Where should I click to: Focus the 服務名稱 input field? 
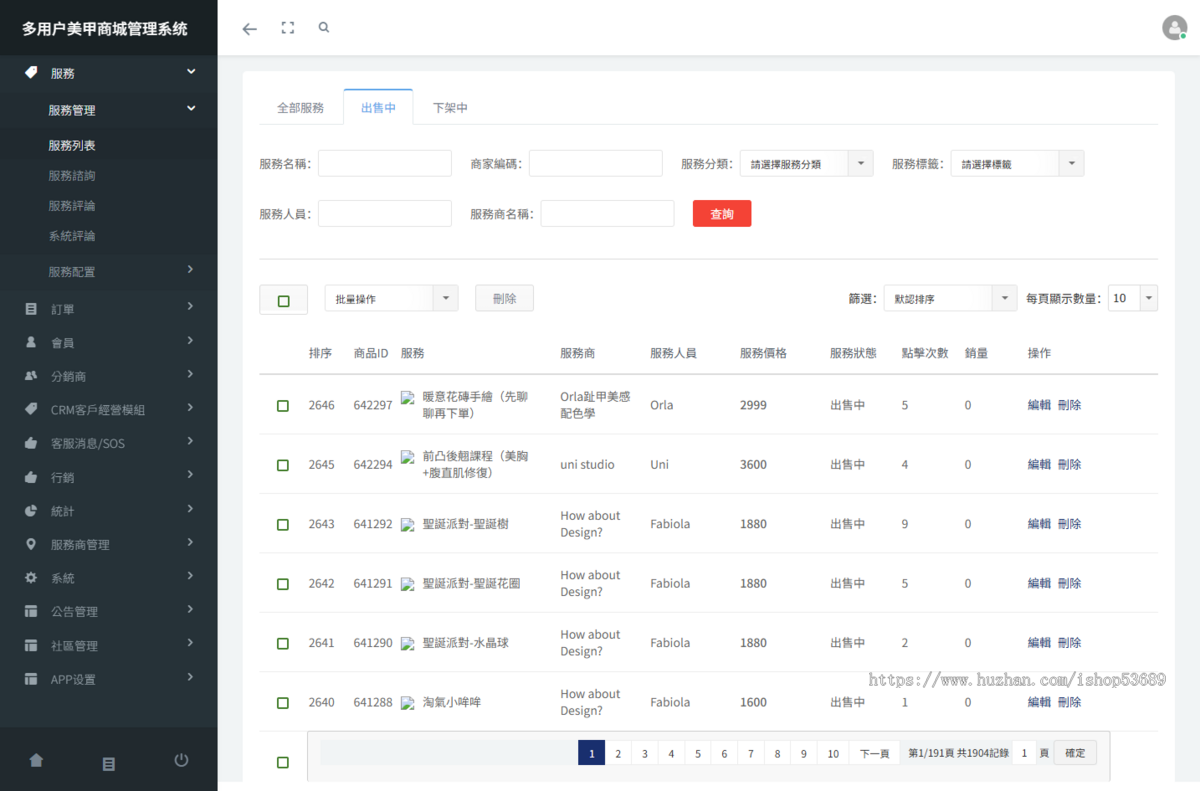(x=385, y=163)
